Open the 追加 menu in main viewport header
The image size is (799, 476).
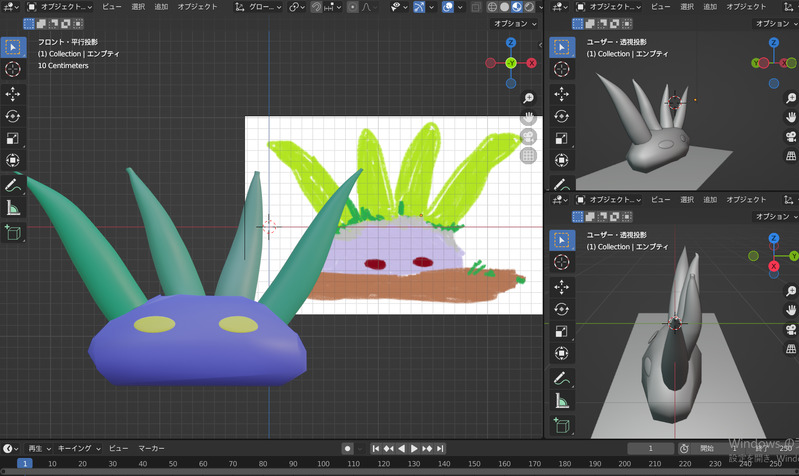160,7
